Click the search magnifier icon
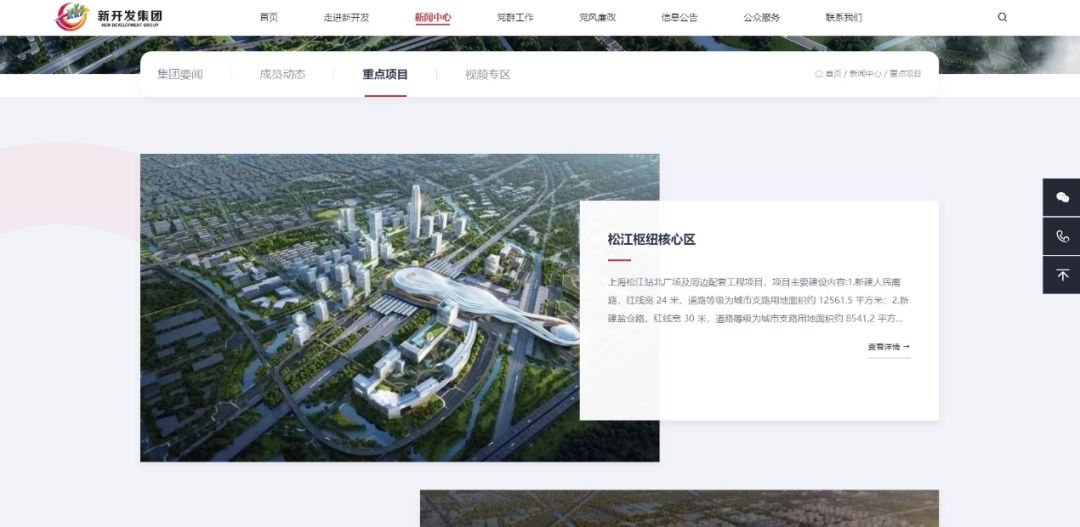This screenshot has width=1080, height=527. [1002, 17]
